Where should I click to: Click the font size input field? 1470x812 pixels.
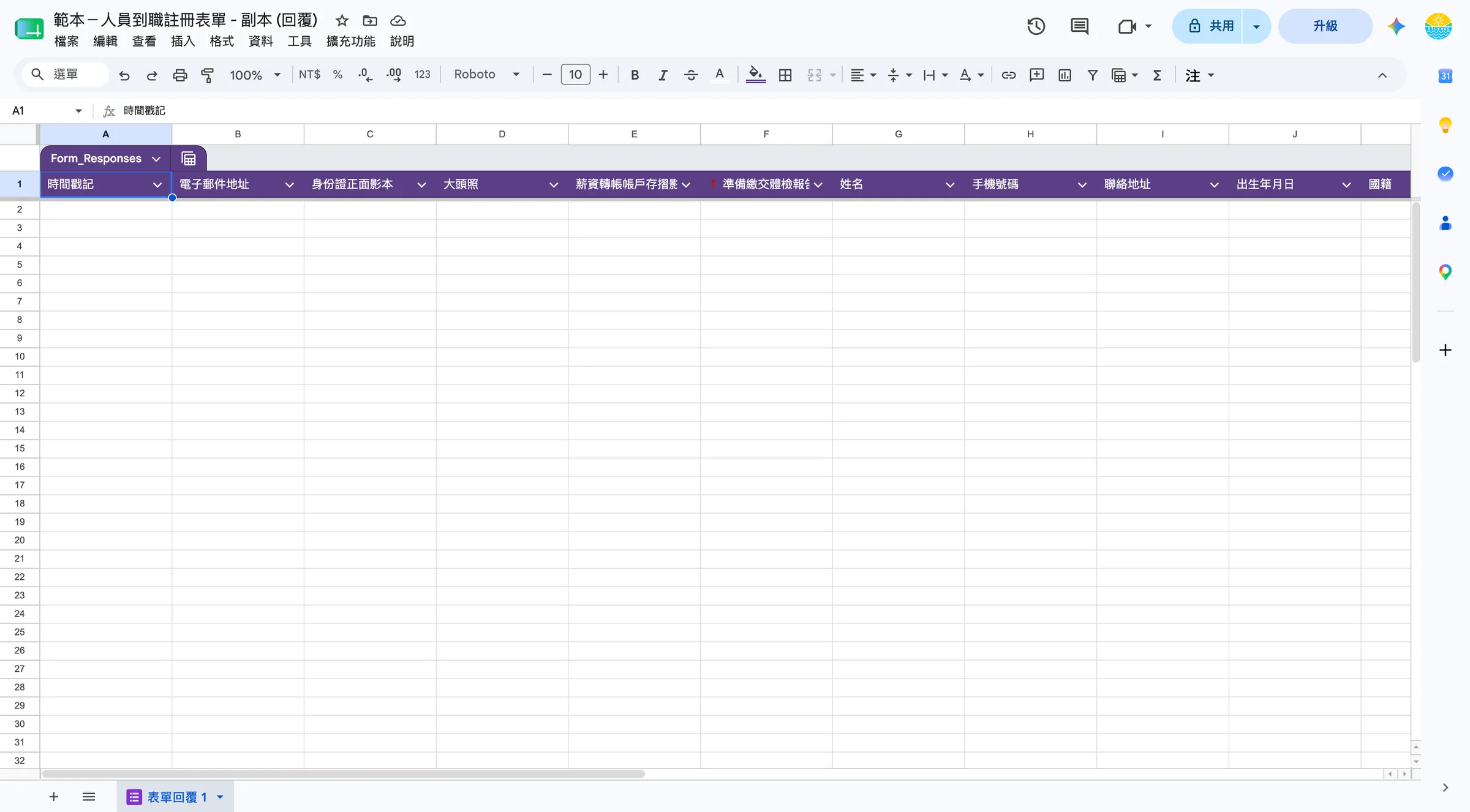pyautogui.click(x=575, y=75)
